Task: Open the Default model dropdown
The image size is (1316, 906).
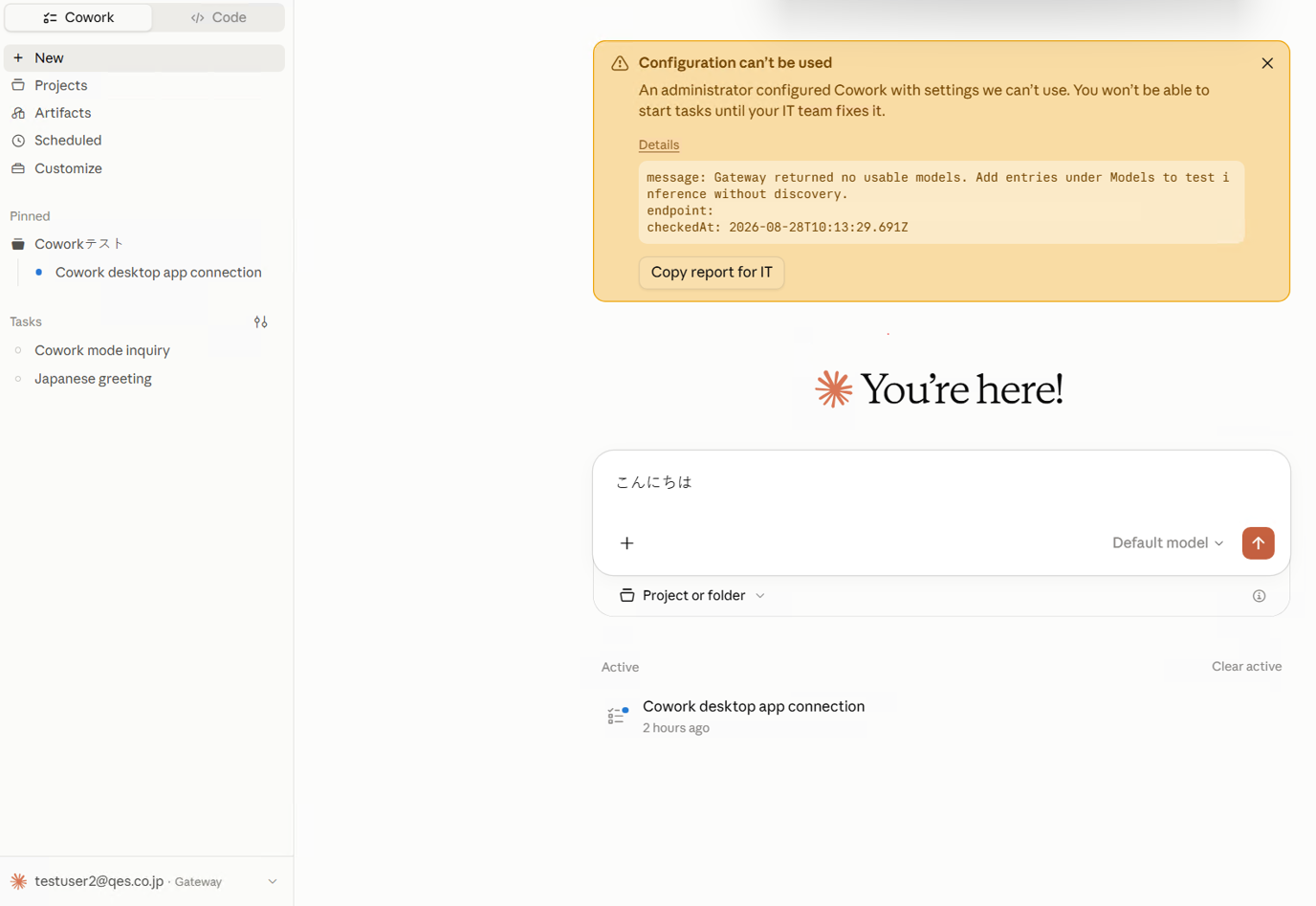Action: click(x=1168, y=543)
